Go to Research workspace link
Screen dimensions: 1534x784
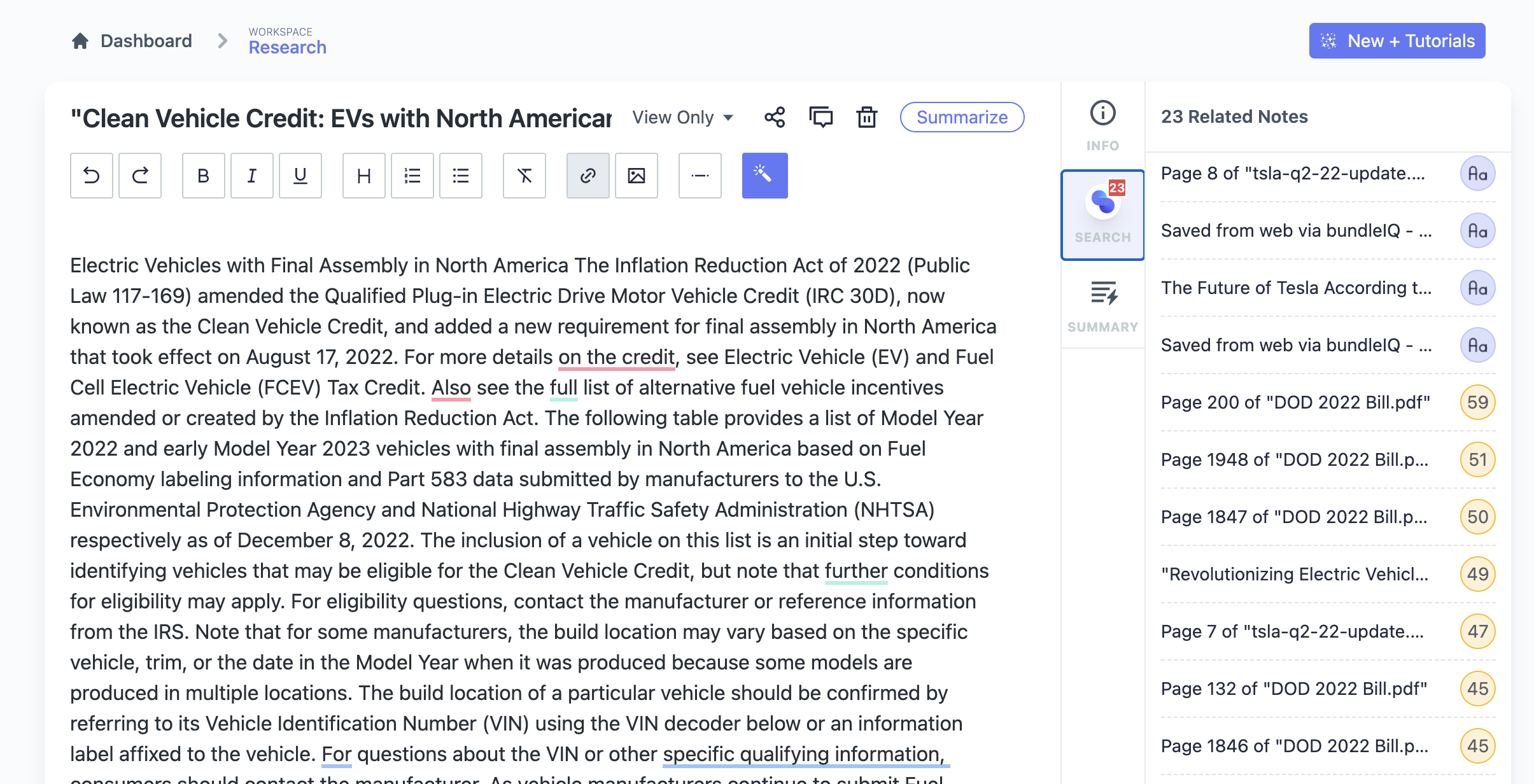287,47
